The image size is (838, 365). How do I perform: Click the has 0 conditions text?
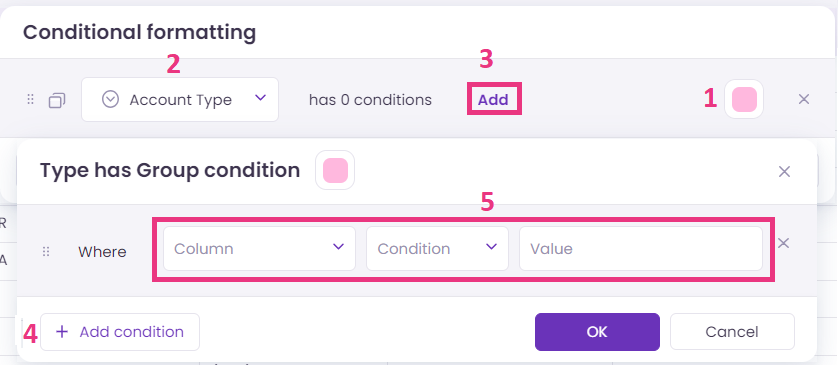click(370, 100)
